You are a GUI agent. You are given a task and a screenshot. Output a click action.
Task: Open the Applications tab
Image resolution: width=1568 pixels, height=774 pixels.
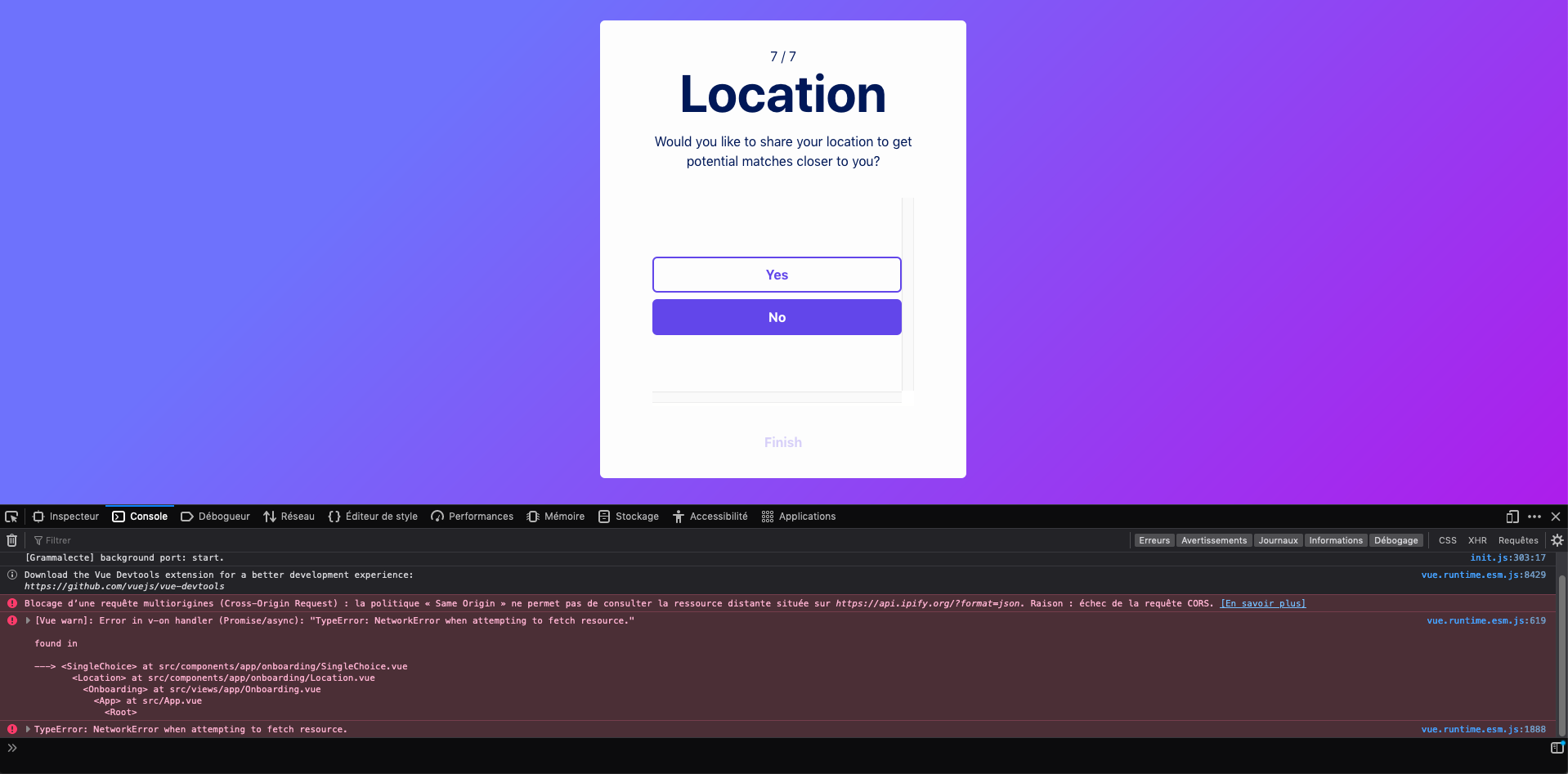tap(798, 517)
